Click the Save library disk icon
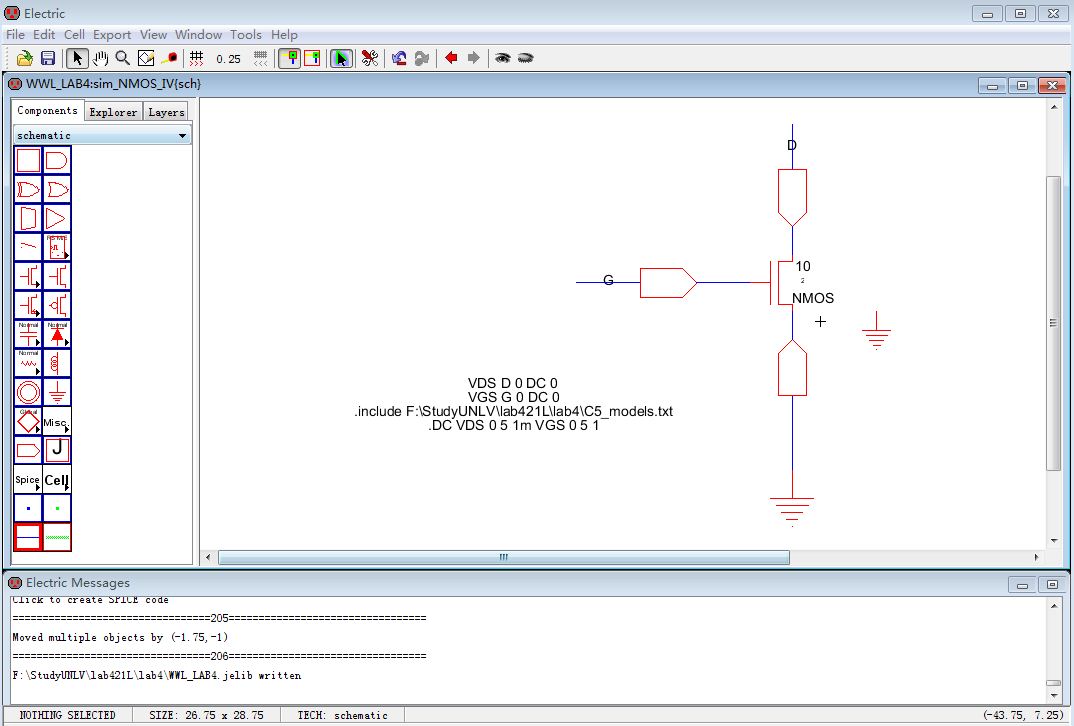1074x726 pixels. tap(47, 59)
